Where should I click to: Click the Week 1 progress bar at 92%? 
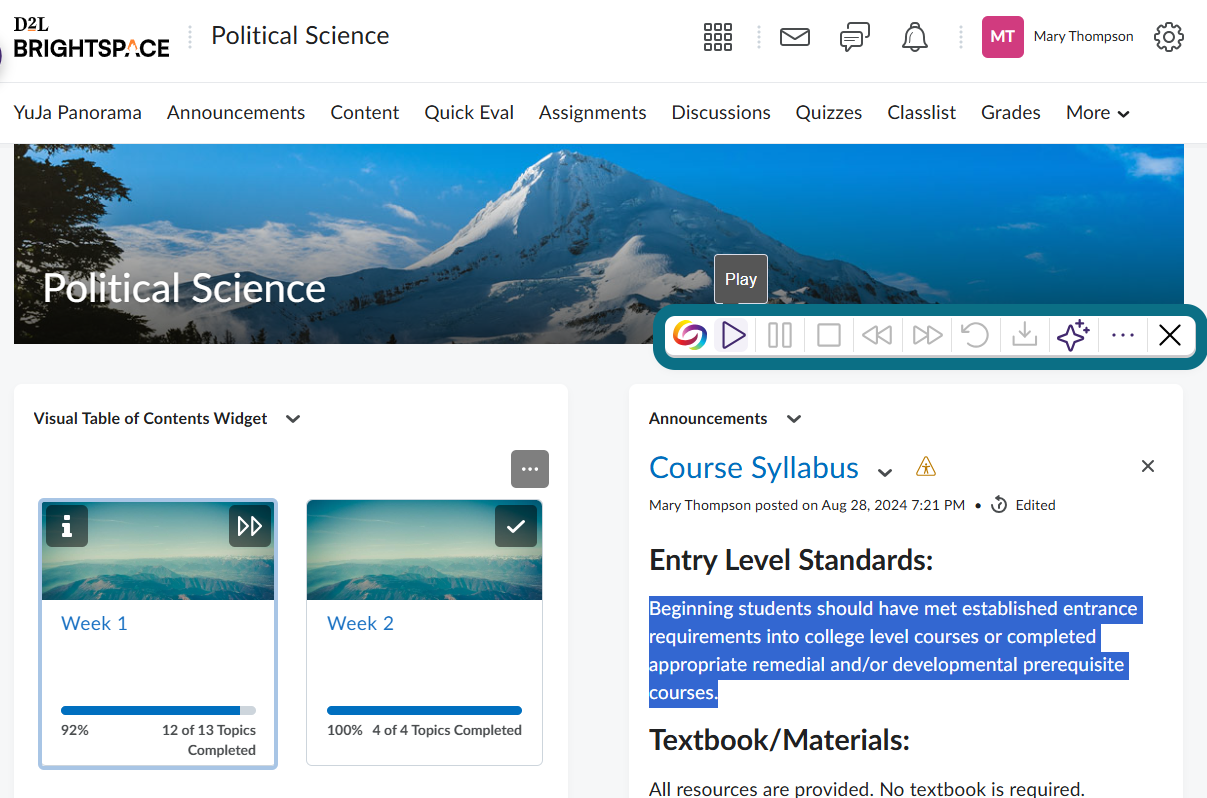click(158, 711)
